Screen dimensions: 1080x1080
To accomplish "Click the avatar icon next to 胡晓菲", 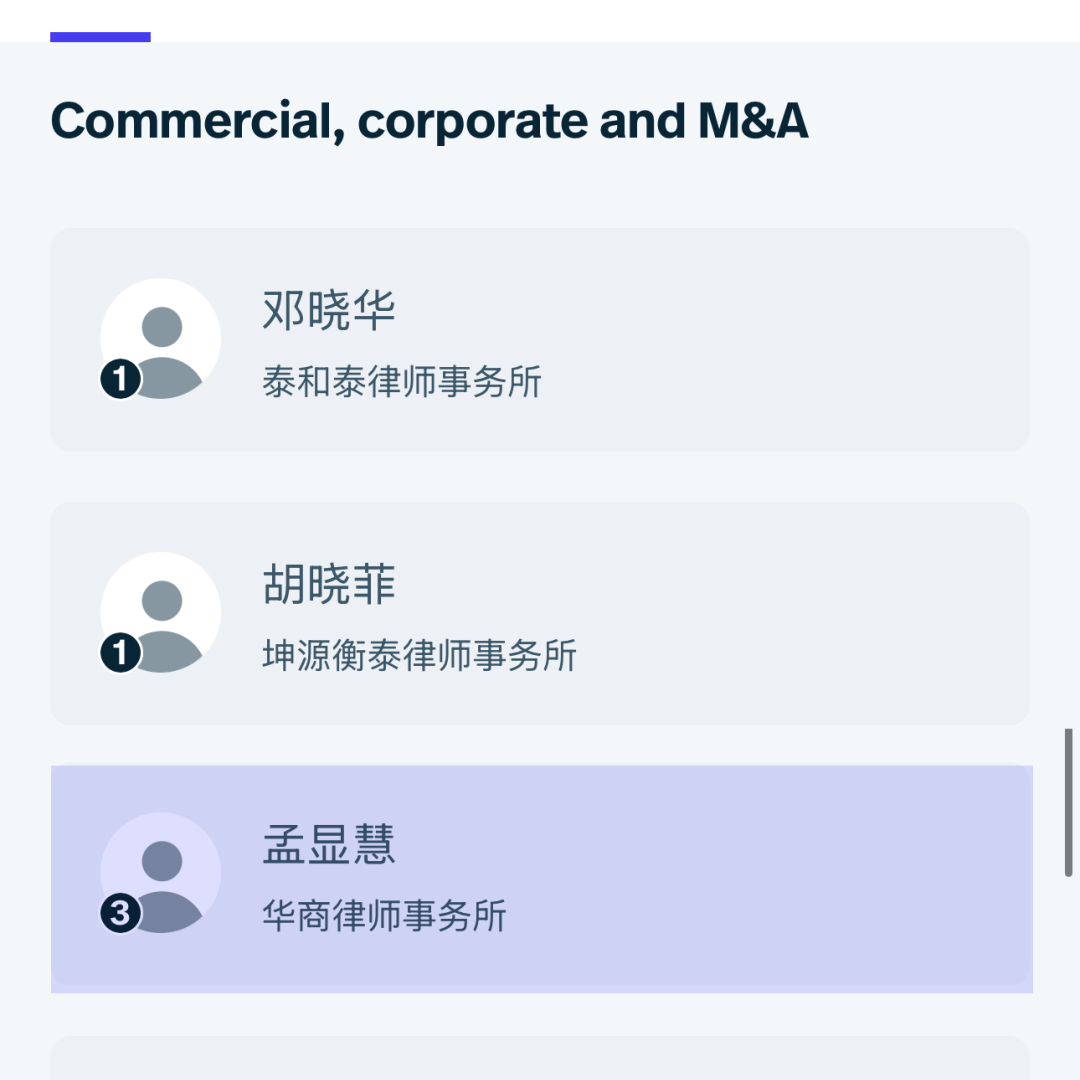I will 162,612.
